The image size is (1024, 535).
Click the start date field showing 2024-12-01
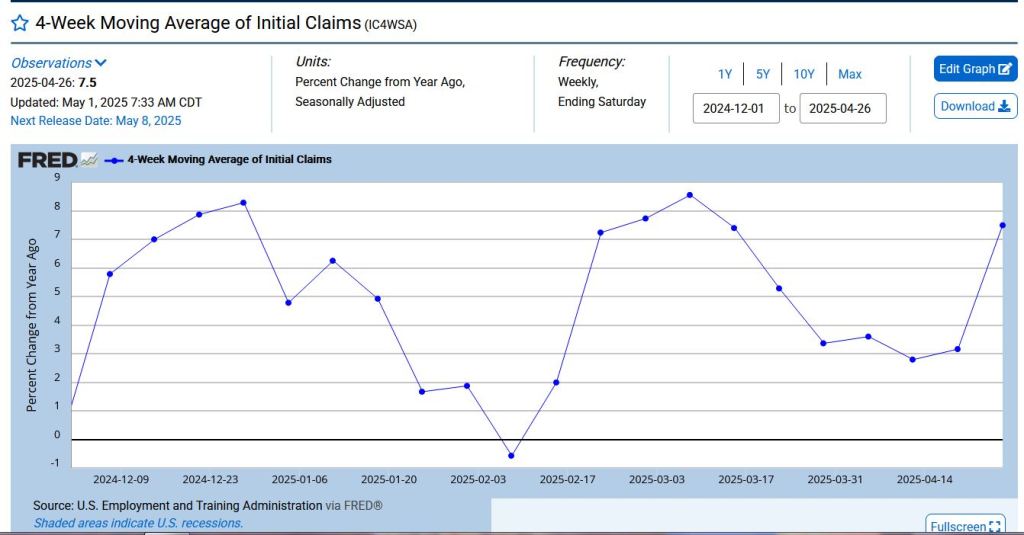coord(735,108)
